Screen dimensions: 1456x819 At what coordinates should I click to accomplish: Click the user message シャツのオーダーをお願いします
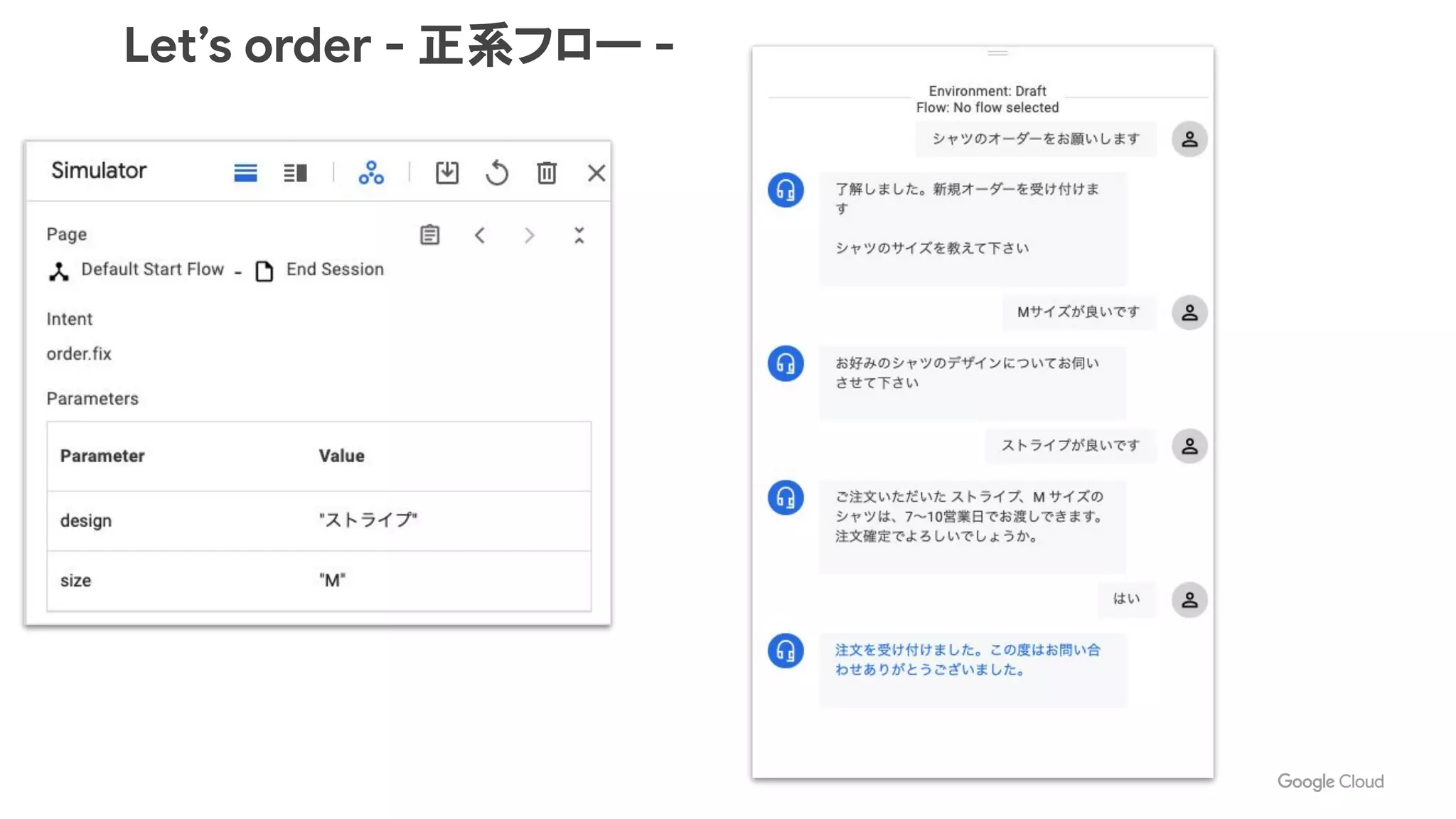click(1035, 139)
